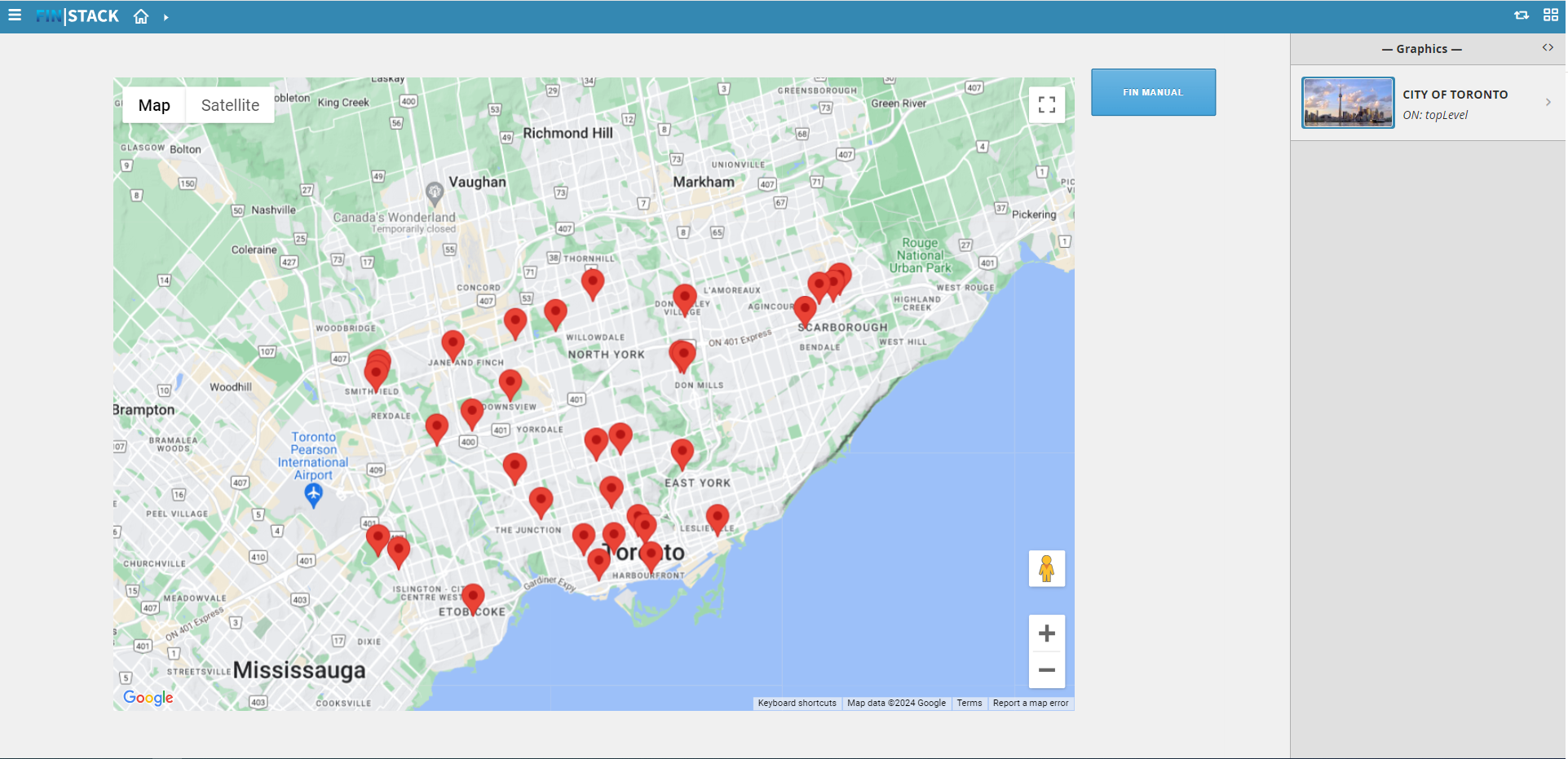Zoom out the map with minus
The width and height of the screenshot is (1568, 759).
tap(1047, 670)
